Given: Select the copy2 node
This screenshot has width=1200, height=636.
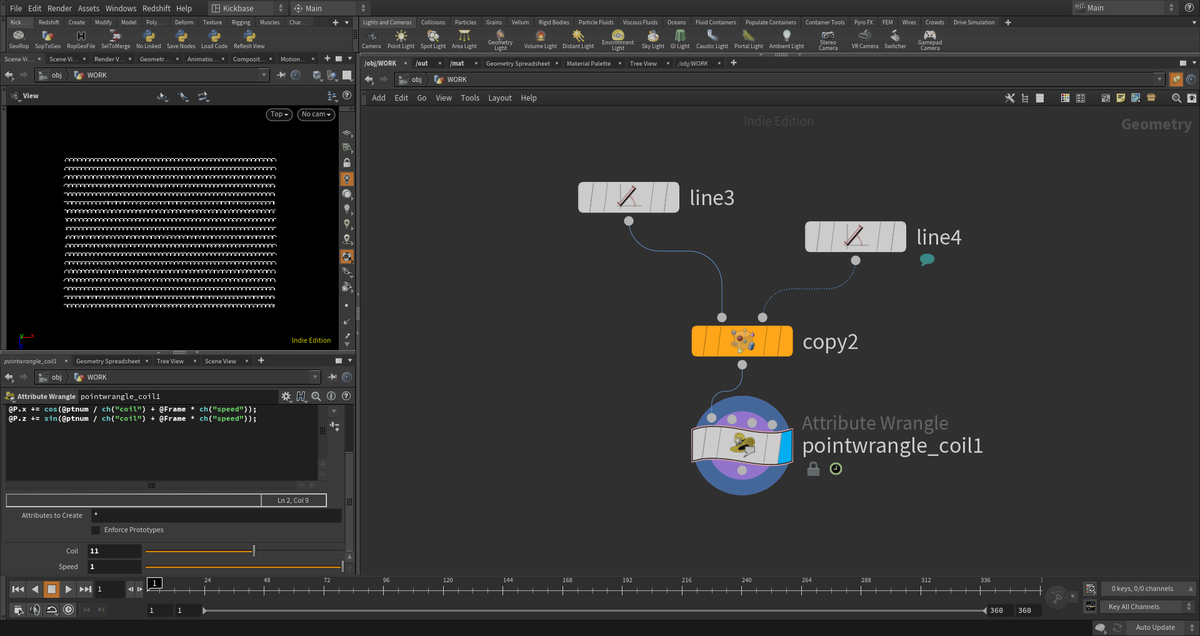Looking at the screenshot, I should pos(742,341).
